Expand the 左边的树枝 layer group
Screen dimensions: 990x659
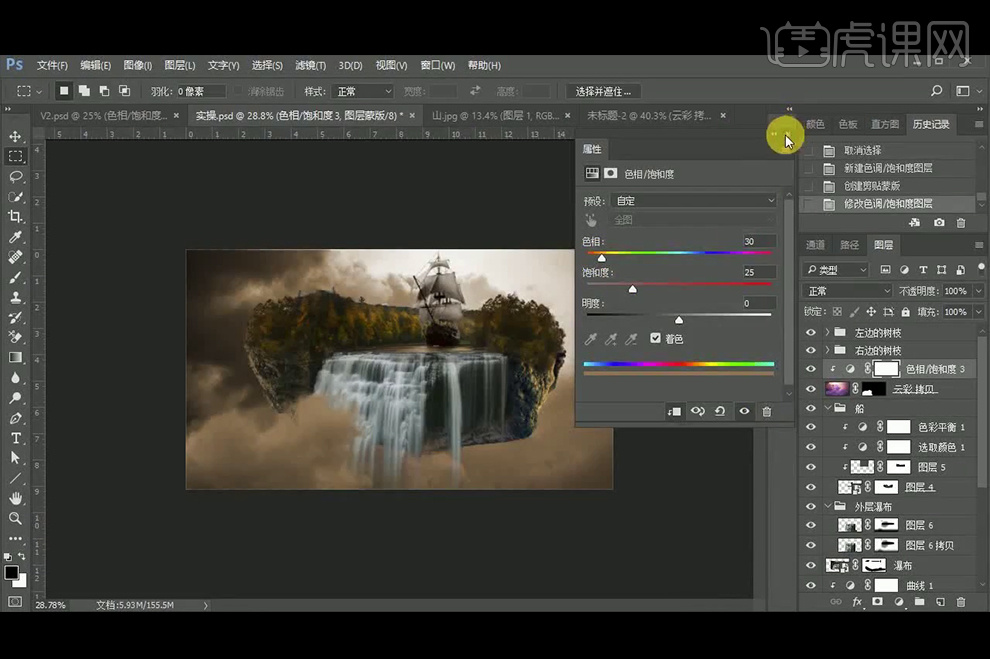(x=827, y=332)
